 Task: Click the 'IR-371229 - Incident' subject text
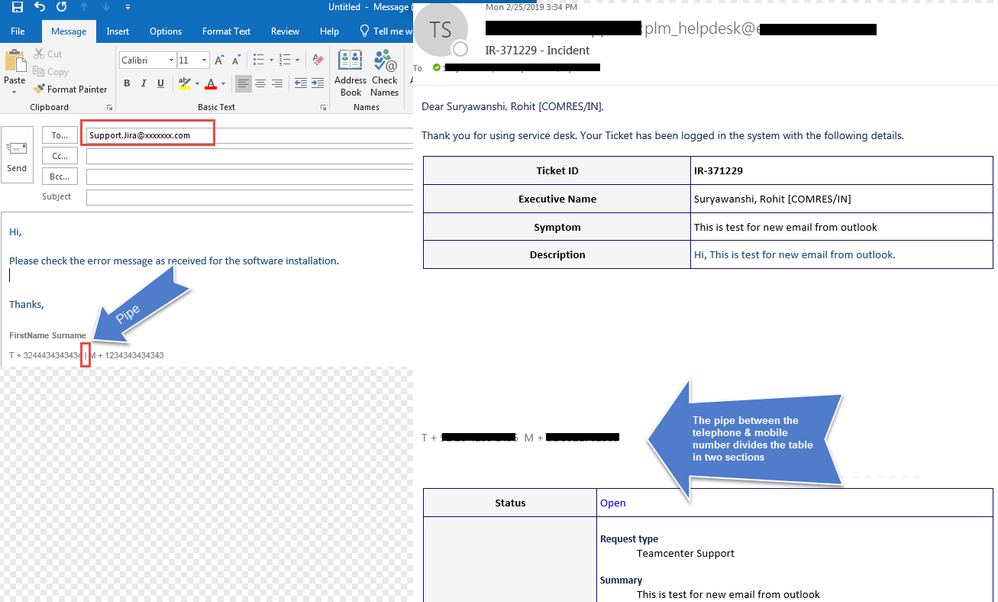click(537, 50)
